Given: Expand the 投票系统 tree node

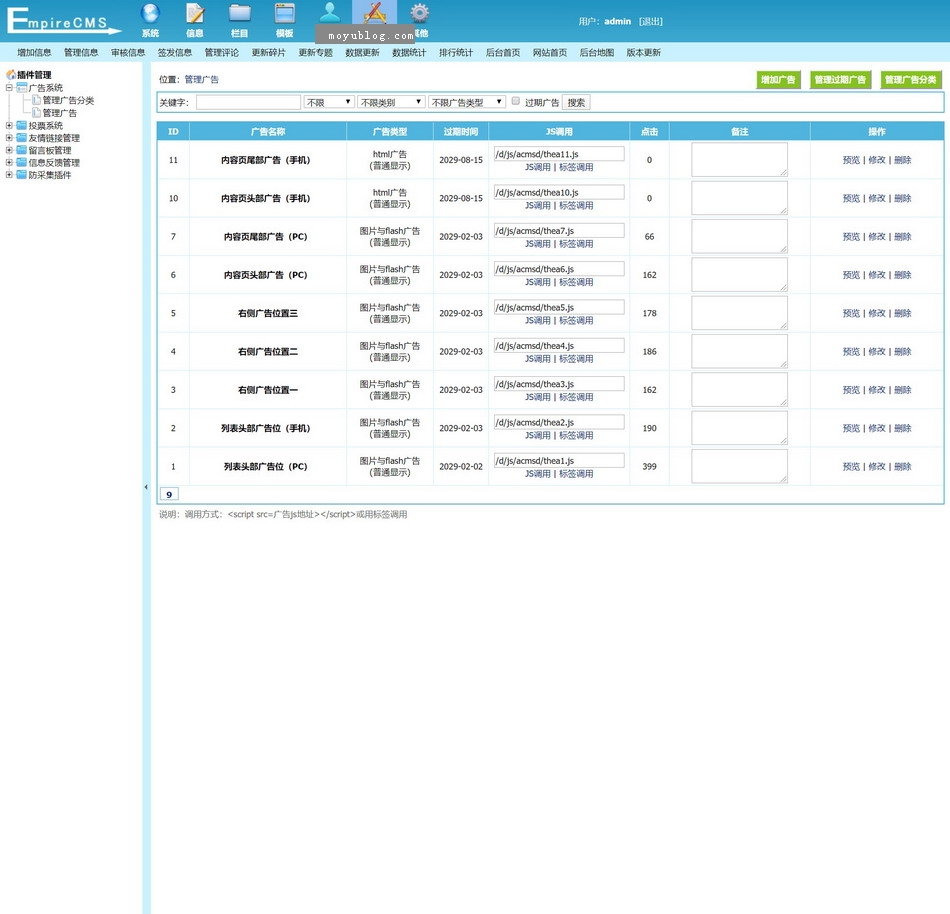Looking at the screenshot, I should coord(9,125).
